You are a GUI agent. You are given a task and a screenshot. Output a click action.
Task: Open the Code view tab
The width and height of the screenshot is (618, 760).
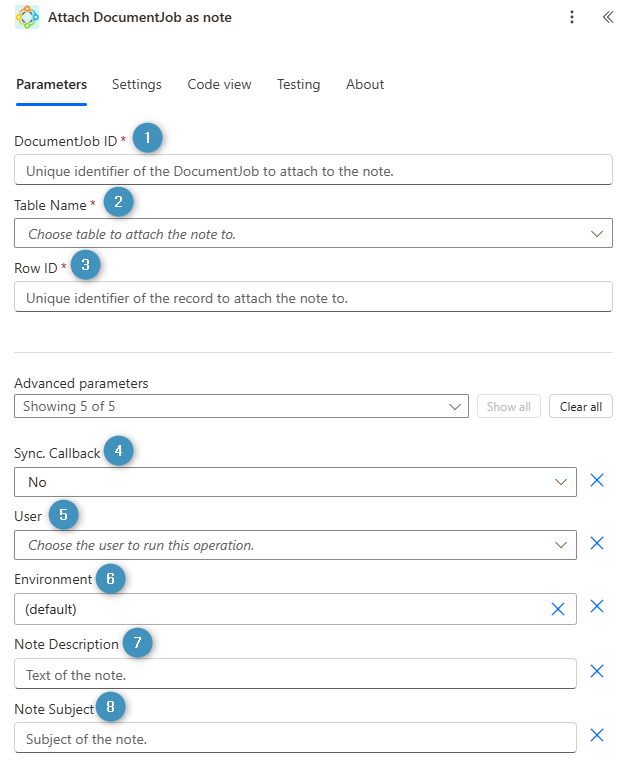point(219,85)
